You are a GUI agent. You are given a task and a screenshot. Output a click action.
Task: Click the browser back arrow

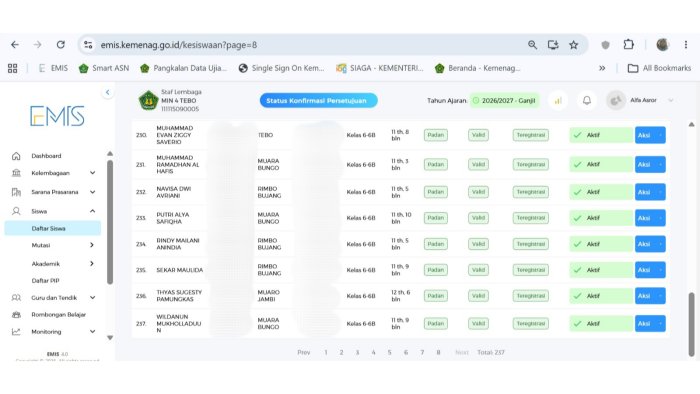(x=15, y=45)
